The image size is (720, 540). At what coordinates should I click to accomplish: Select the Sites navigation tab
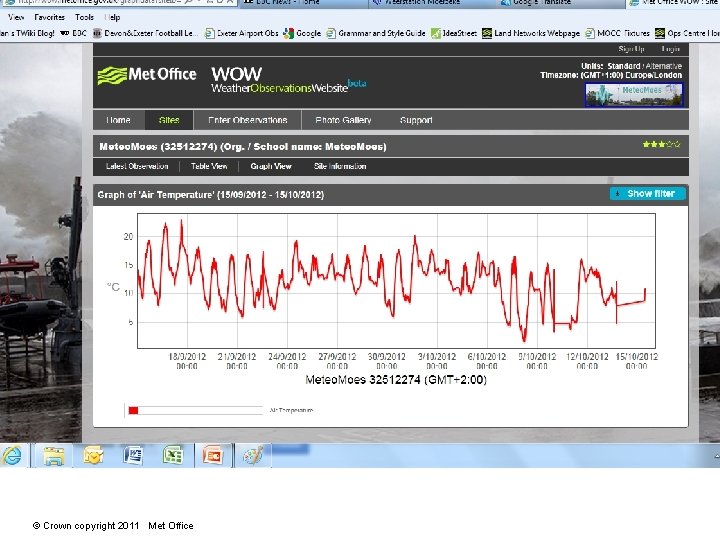tap(169, 120)
